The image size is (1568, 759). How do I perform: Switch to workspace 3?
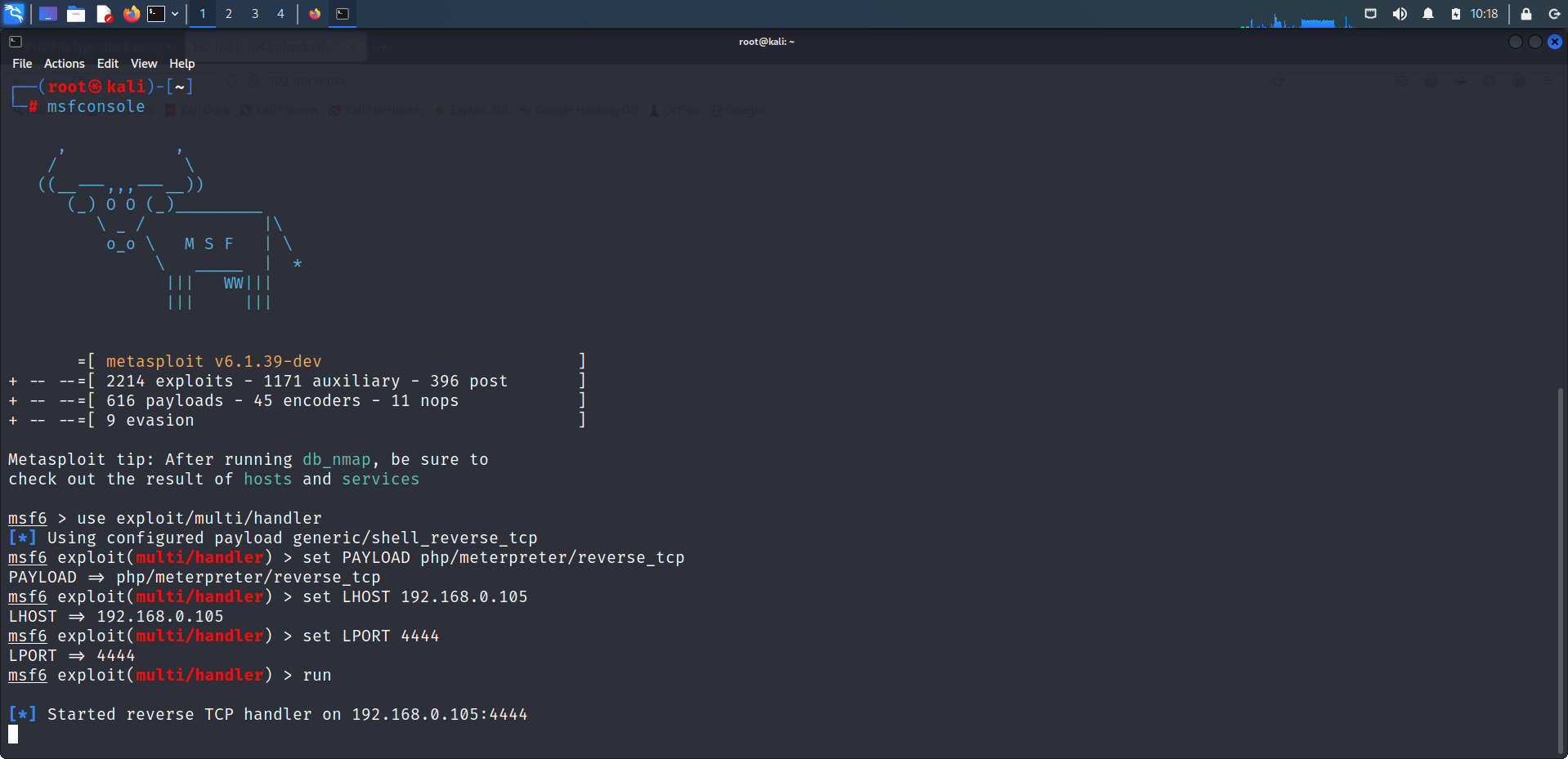255,14
